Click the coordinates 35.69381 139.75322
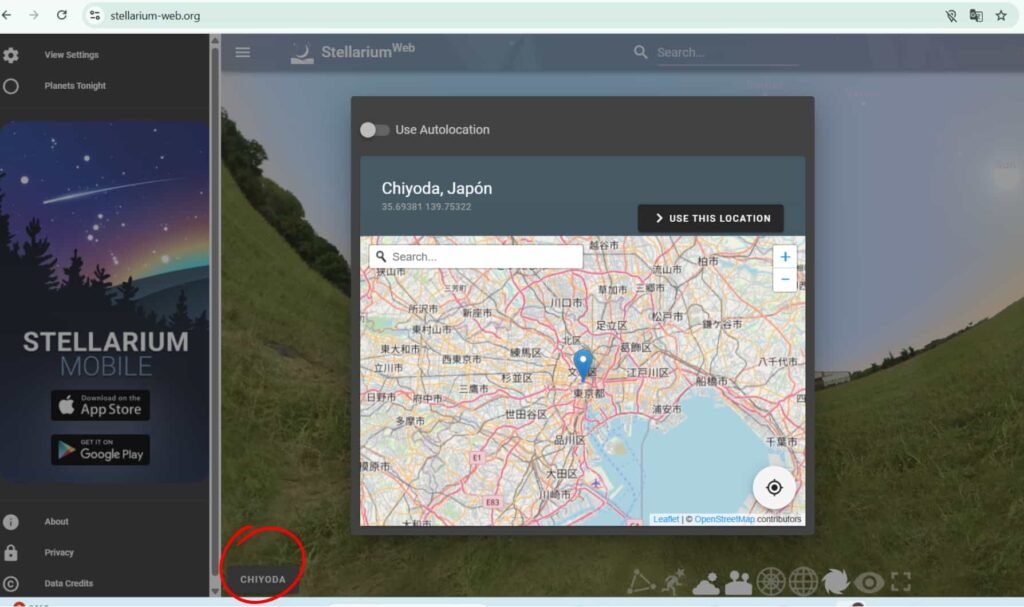 coord(426,207)
